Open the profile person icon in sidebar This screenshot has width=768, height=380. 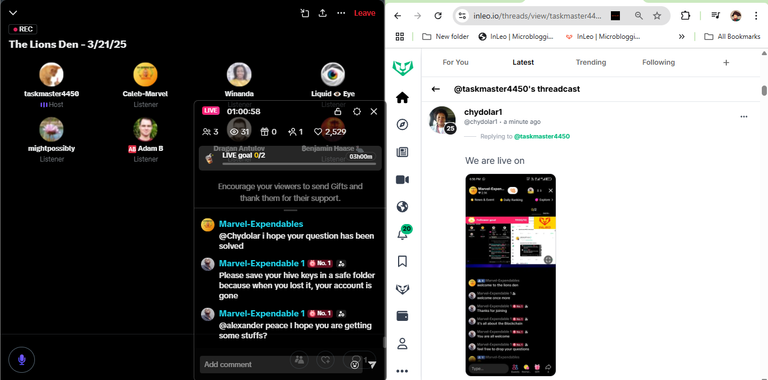tap(402, 343)
